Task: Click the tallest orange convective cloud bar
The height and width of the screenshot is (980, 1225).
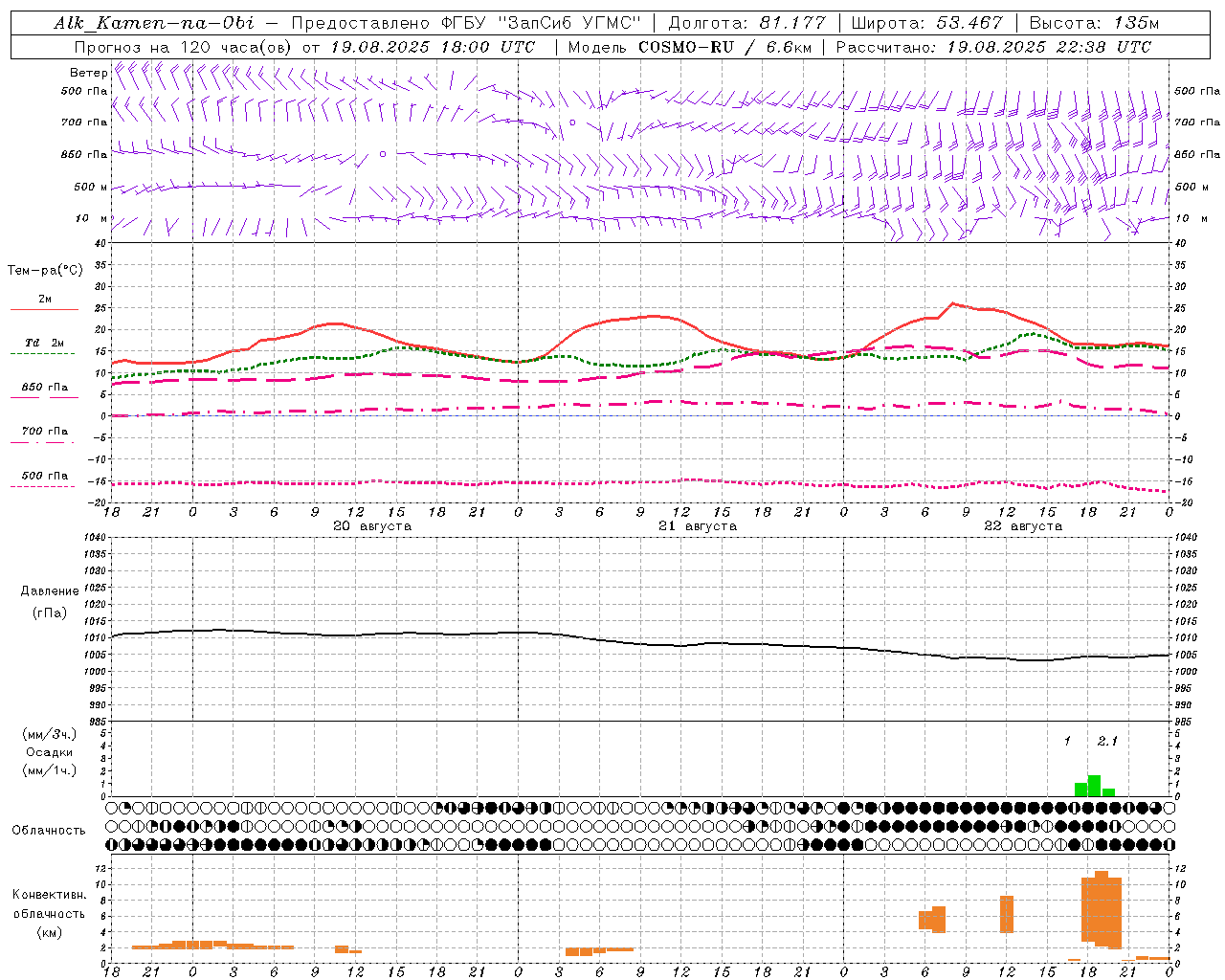Action: 1102,908
